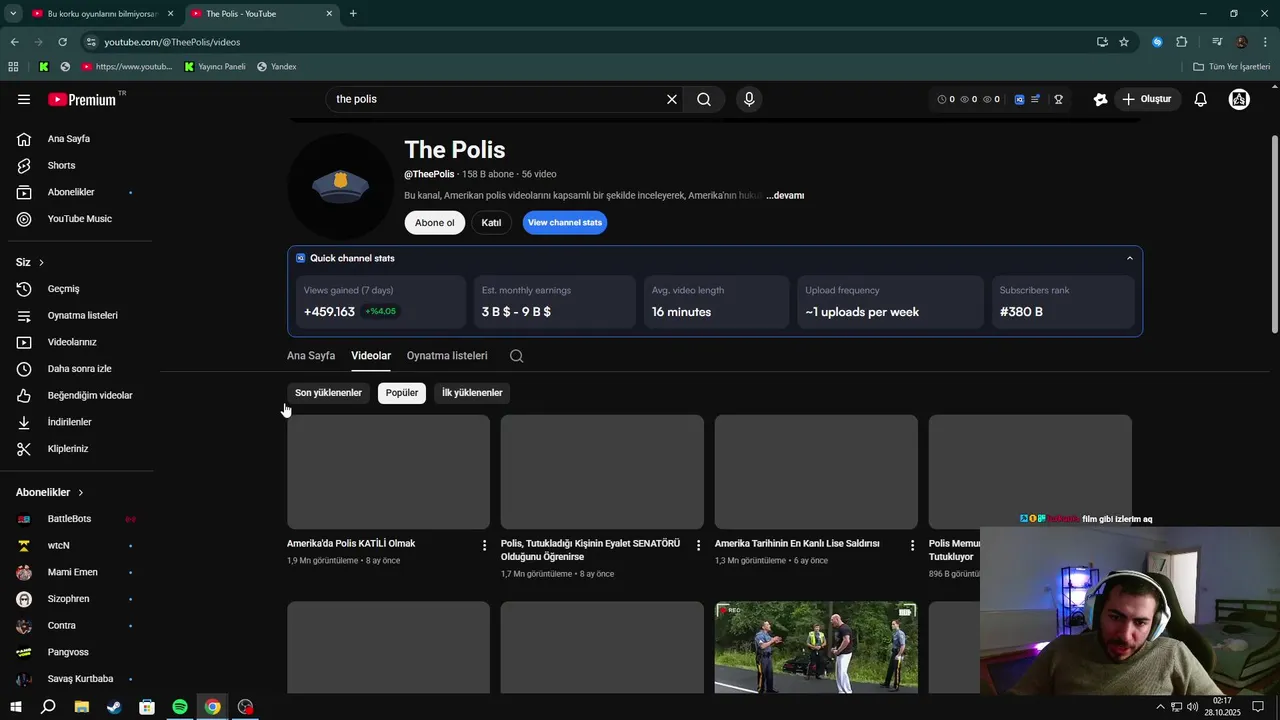The width and height of the screenshot is (1280, 720).
Task: Switch to the channel Ana Sayfa tab
Action: pyautogui.click(x=311, y=356)
